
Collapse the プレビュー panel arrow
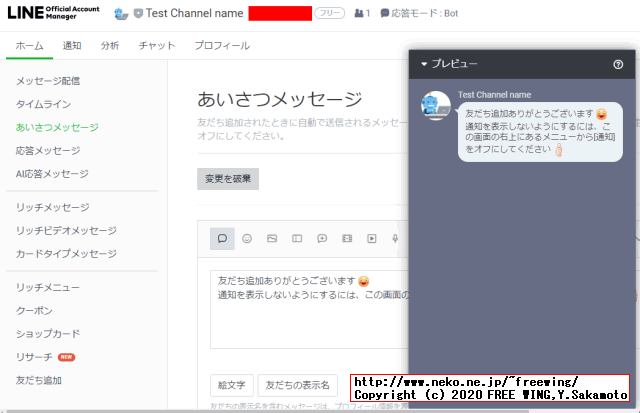(x=424, y=64)
